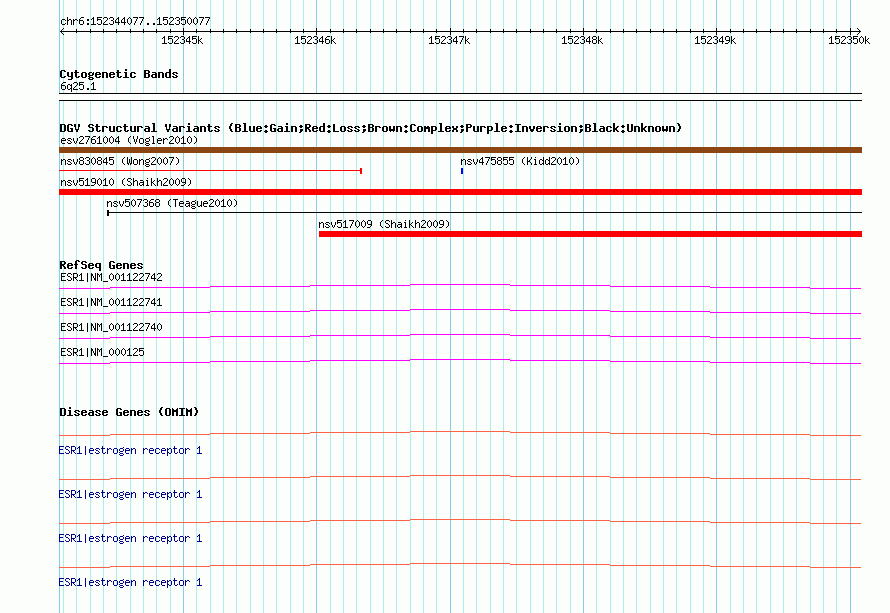Click the DGV Structural Variants track title
Viewport: 890px width, 613px height.
[370, 128]
